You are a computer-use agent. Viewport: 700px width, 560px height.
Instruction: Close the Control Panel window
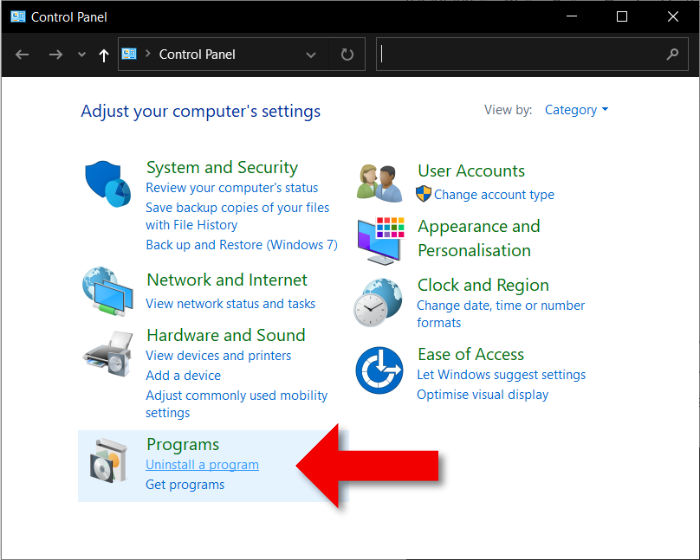(673, 17)
